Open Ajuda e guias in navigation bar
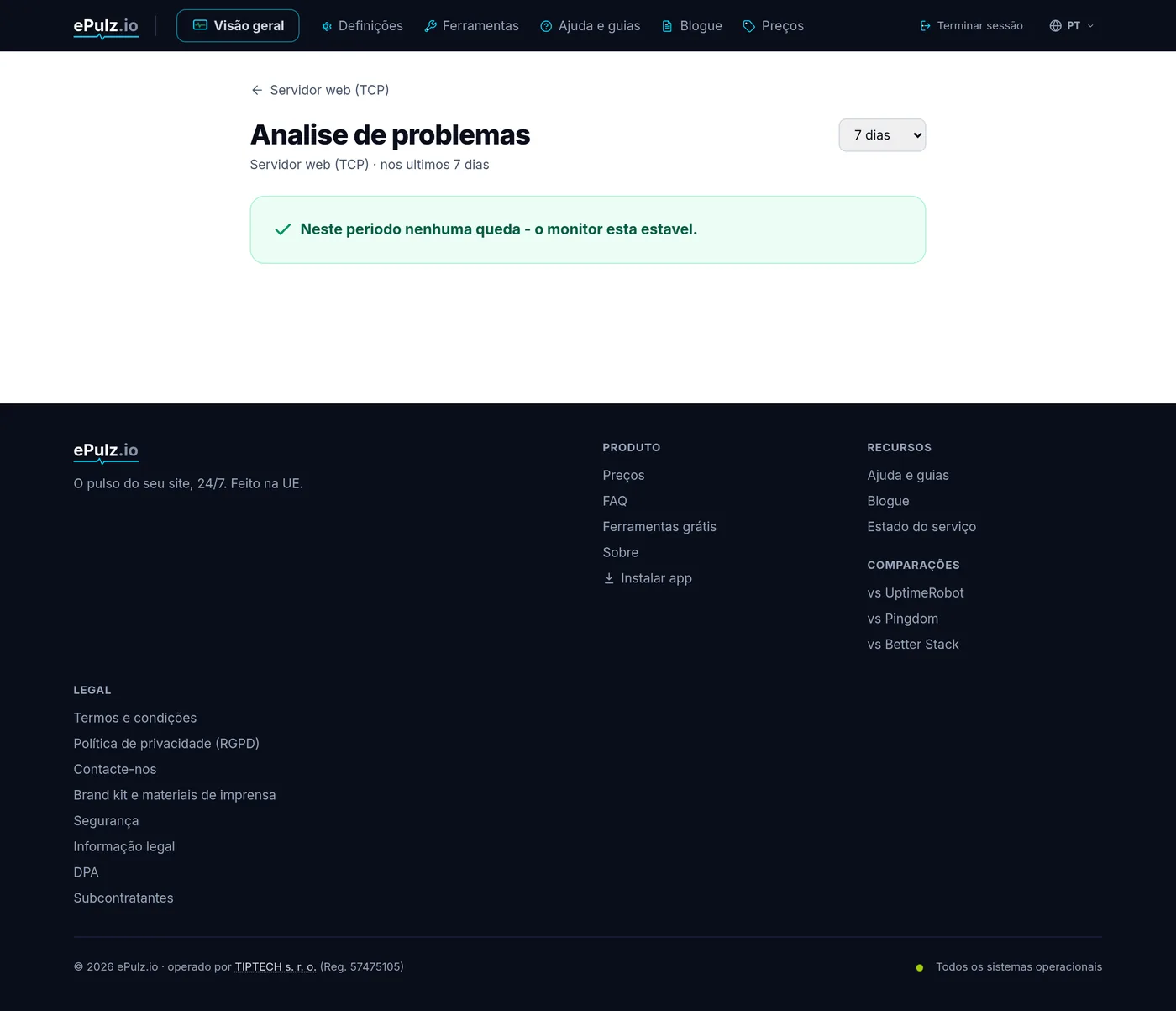The width and height of the screenshot is (1176, 1011). [590, 26]
